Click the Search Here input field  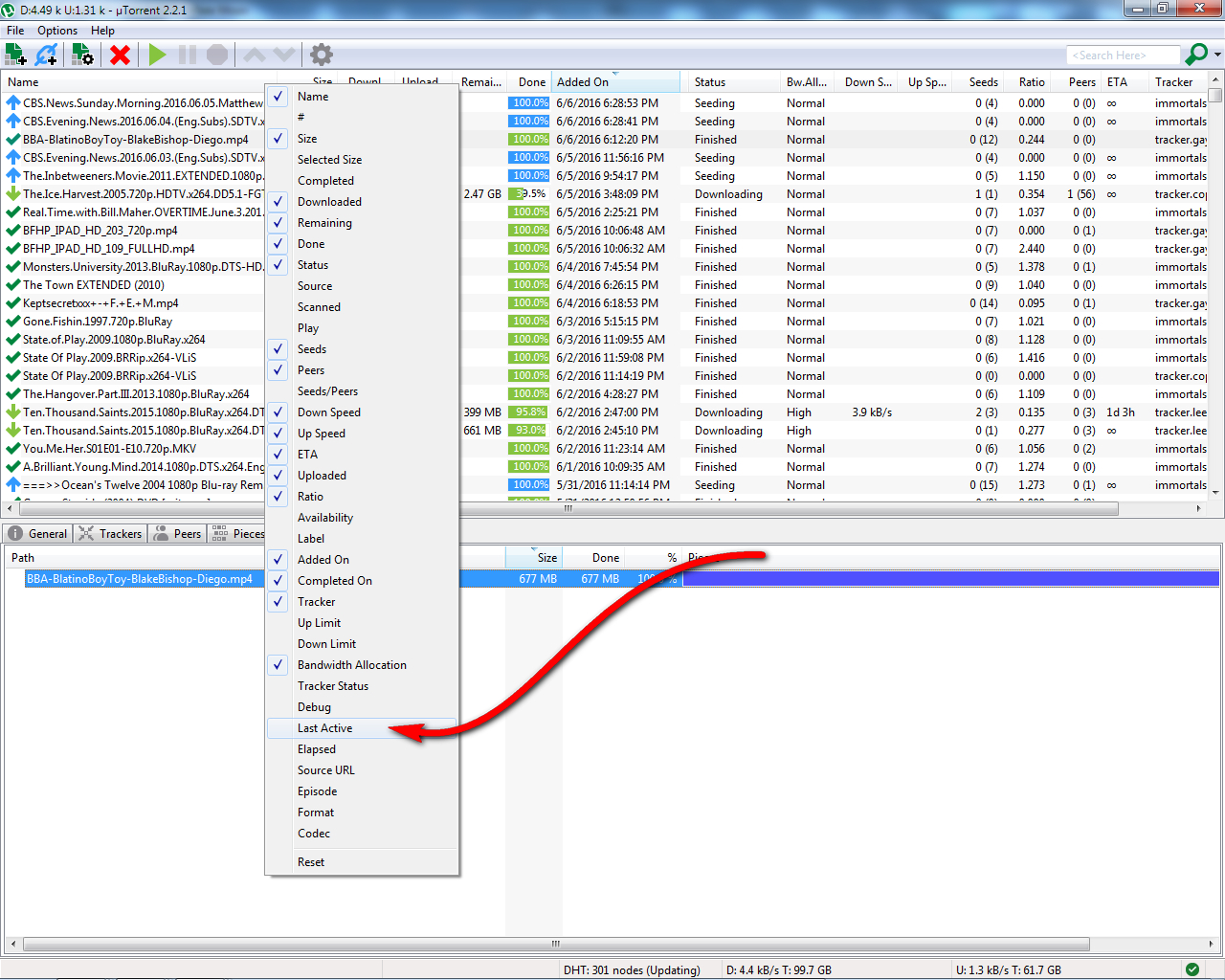[1122, 56]
